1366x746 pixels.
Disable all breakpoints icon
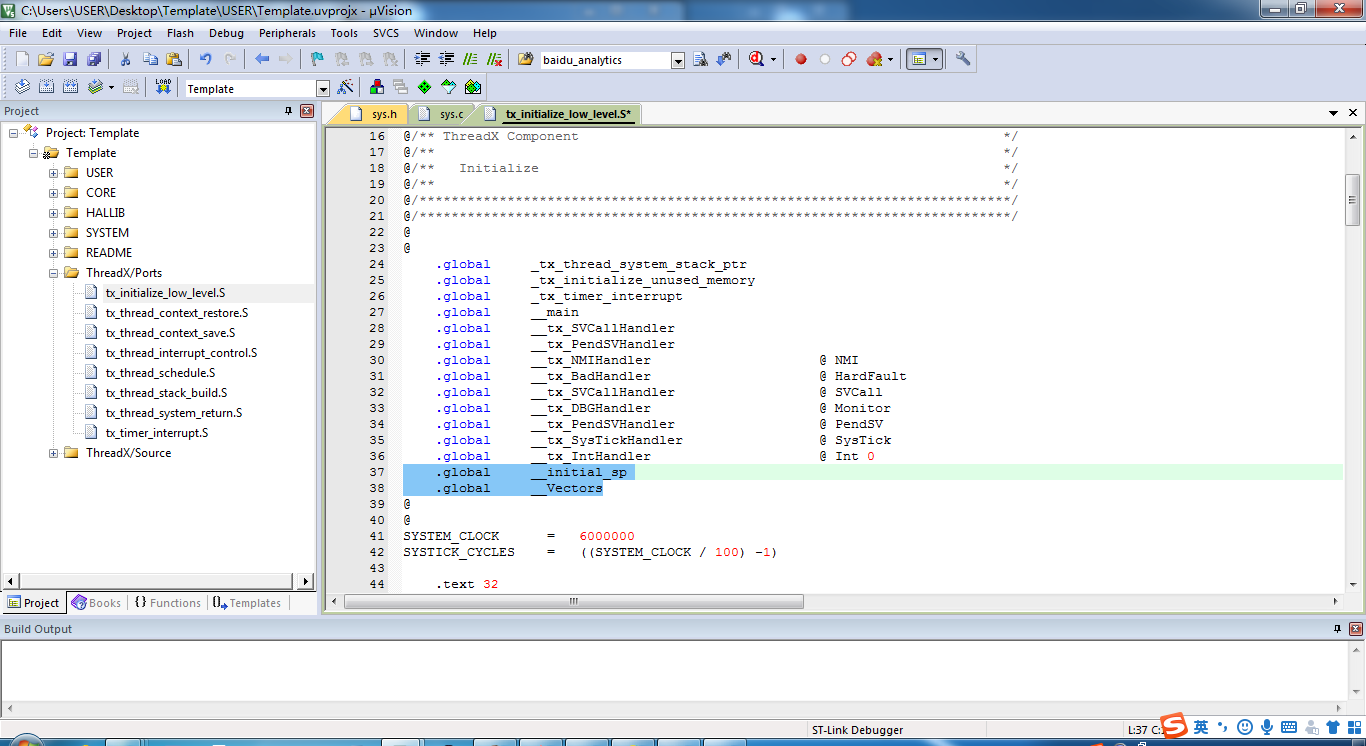click(849, 60)
